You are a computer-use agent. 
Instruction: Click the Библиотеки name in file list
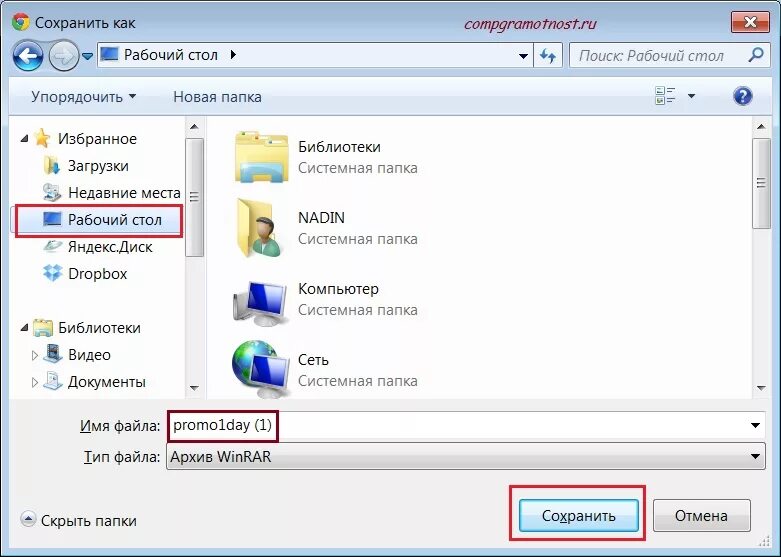(x=339, y=146)
